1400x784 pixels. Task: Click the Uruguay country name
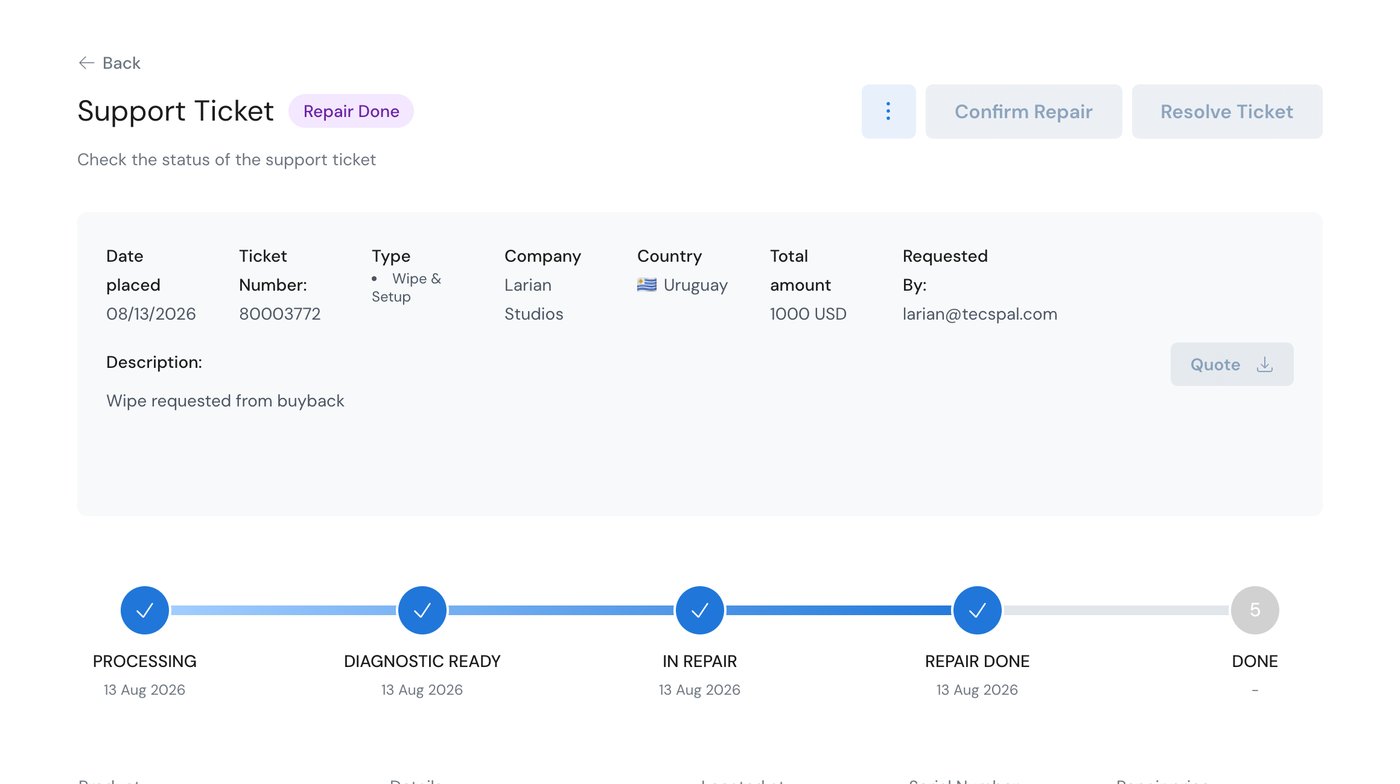coord(696,285)
